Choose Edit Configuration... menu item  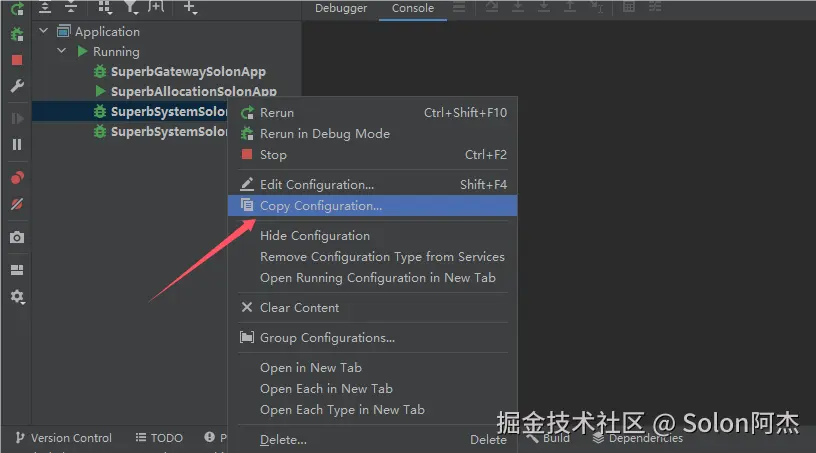pyautogui.click(x=373, y=184)
